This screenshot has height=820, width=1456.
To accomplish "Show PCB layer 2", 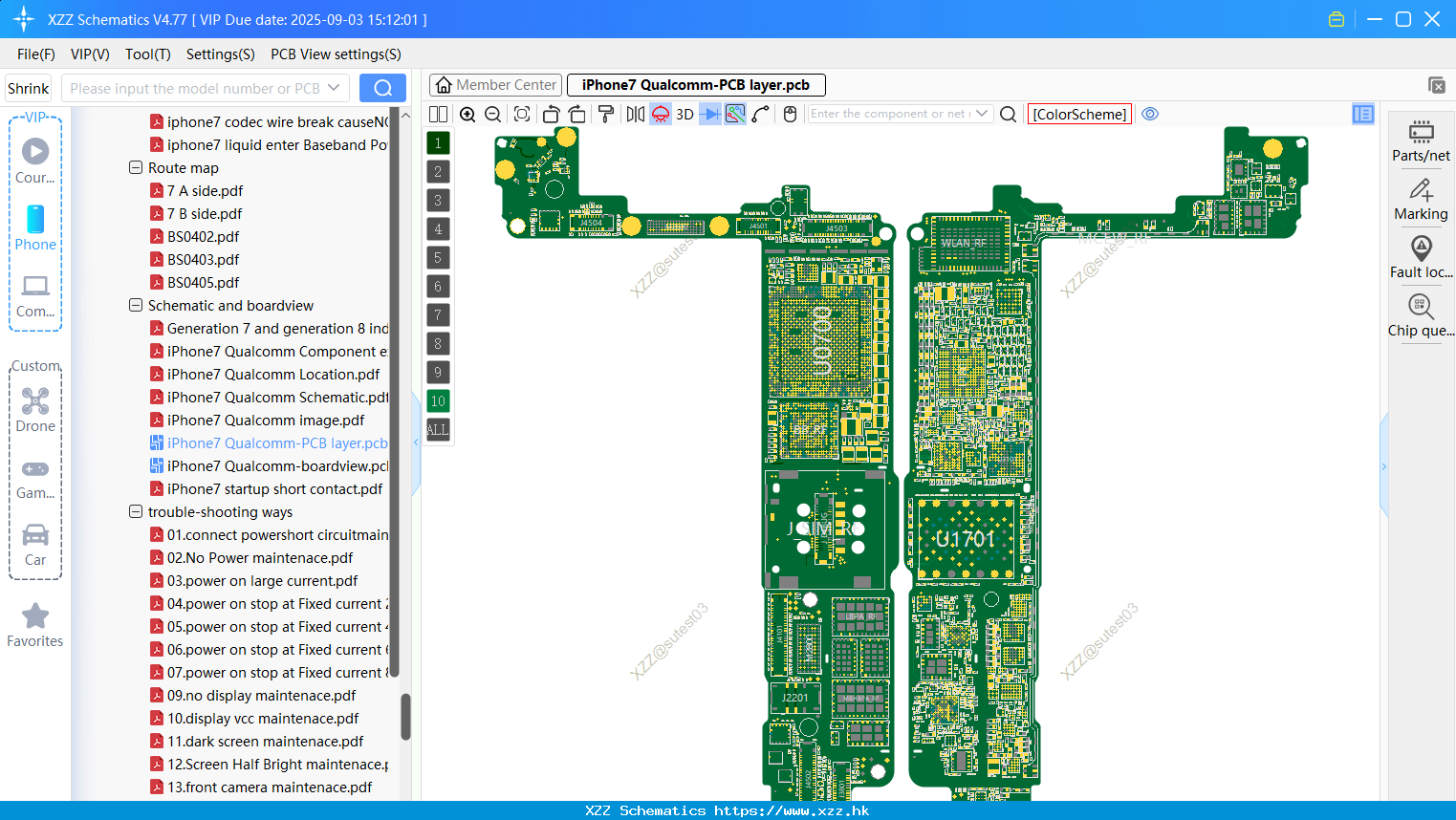I will pos(438,171).
